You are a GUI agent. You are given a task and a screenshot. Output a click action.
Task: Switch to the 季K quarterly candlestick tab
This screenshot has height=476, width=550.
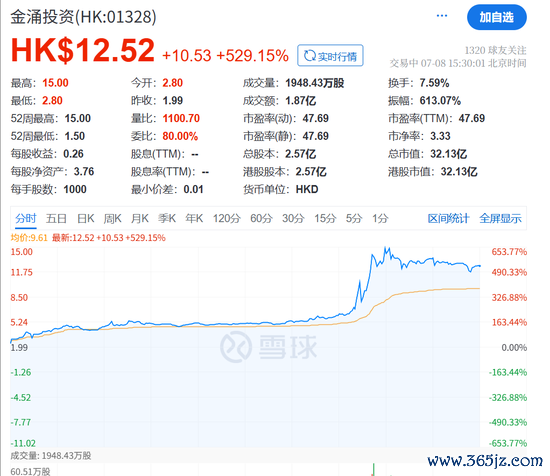[x=167, y=218]
